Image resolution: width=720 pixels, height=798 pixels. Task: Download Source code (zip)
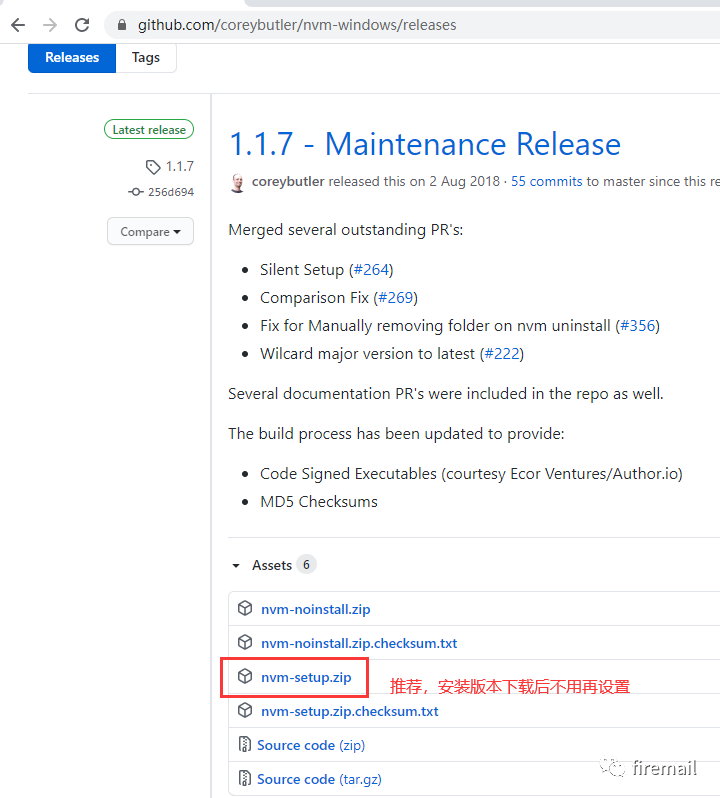pyautogui.click(x=311, y=746)
